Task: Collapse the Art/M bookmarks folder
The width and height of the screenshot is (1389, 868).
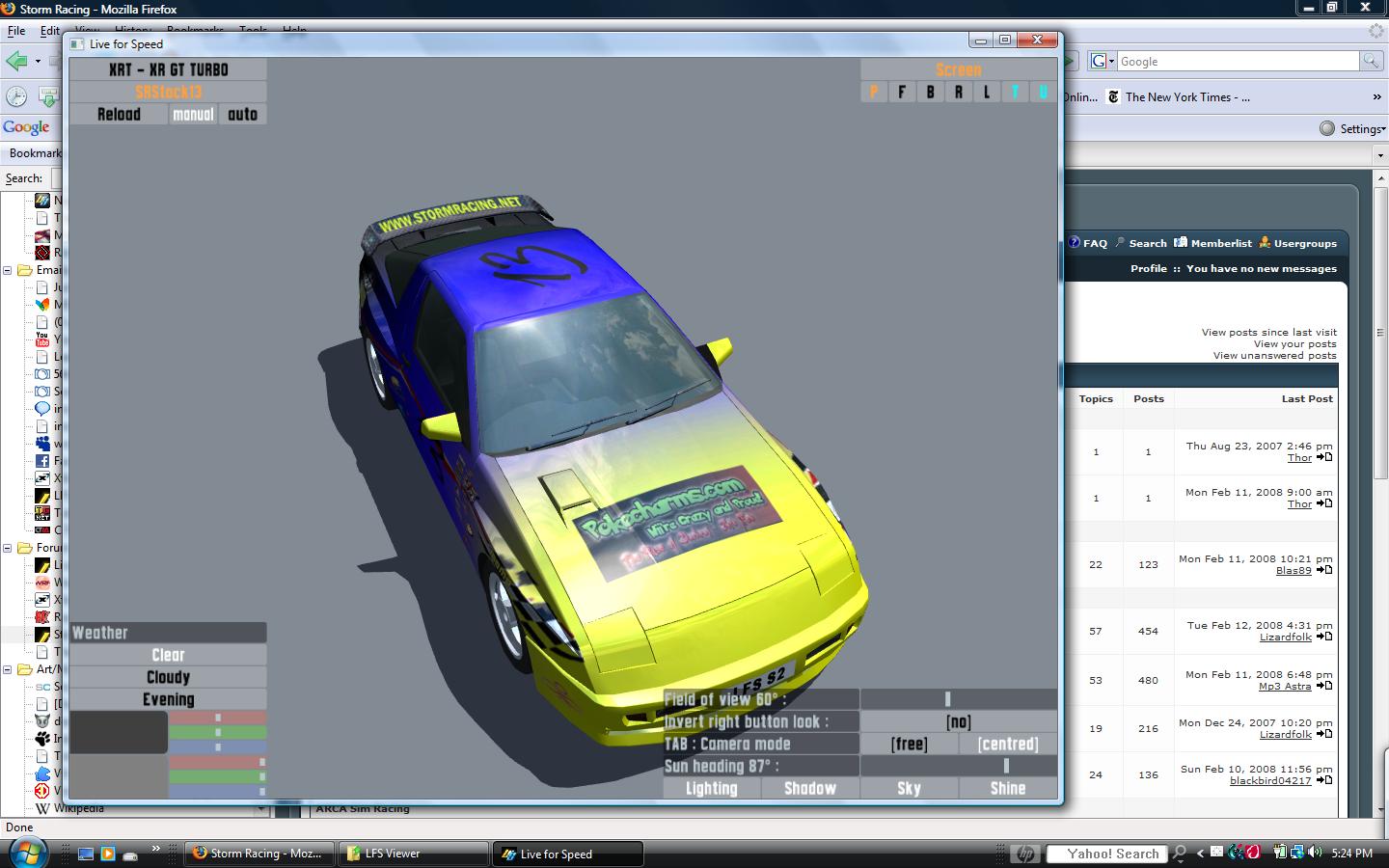Action: 8,669
